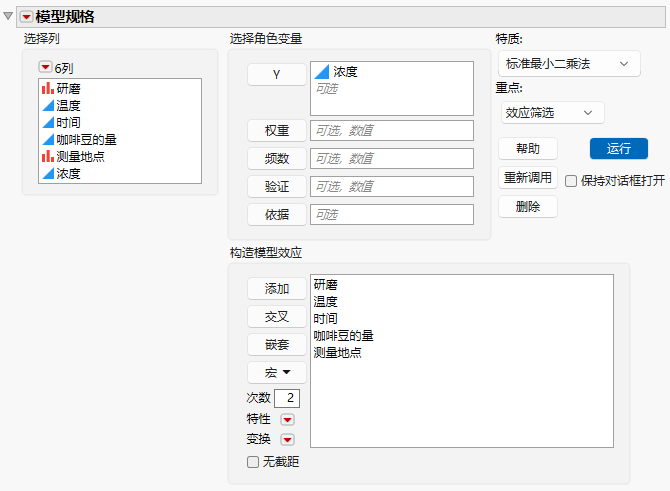This screenshot has height=491, width=670.
Task: Enable 保持对话框打开 checkbox
Action: coord(571,181)
